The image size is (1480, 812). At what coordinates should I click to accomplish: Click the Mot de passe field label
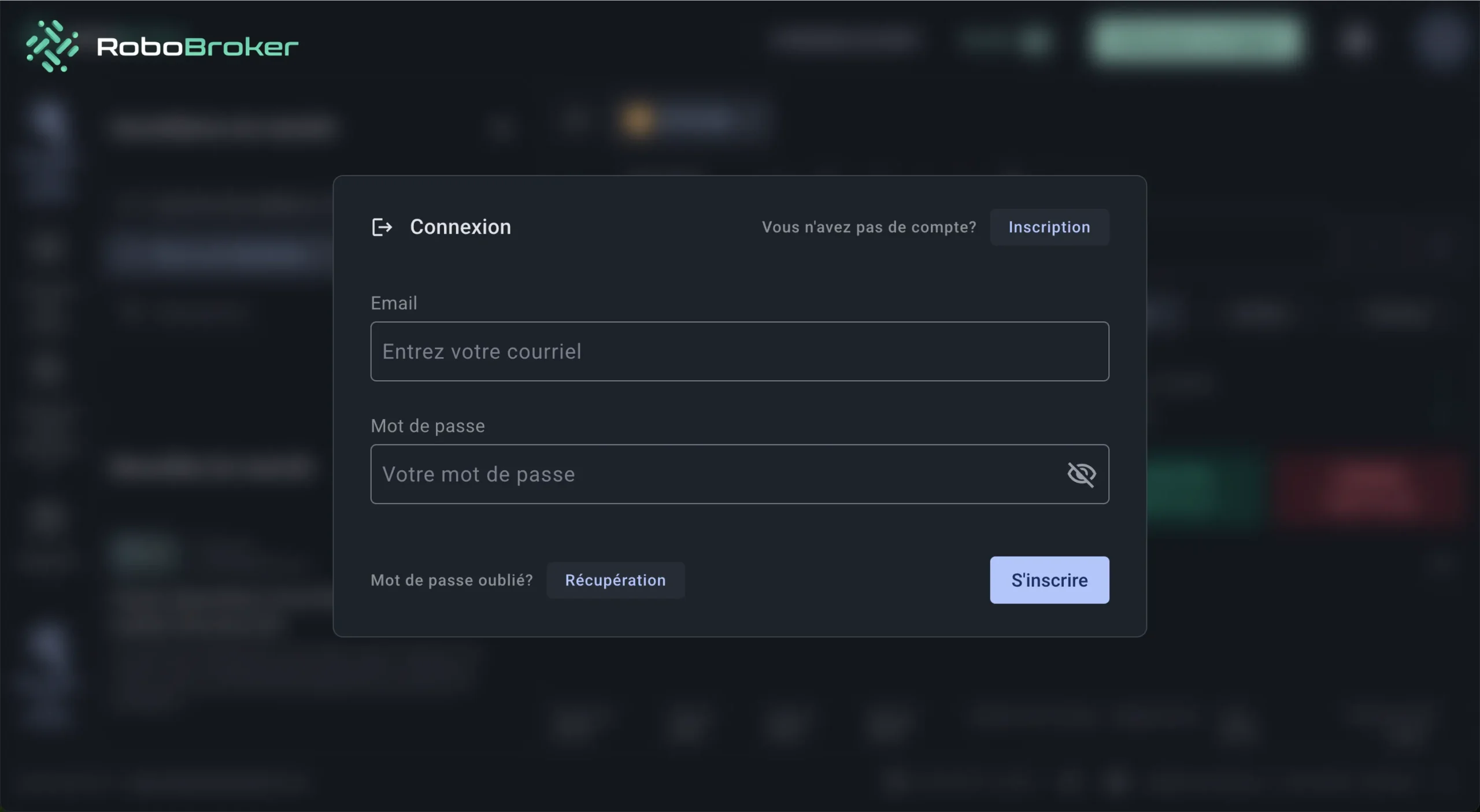point(428,426)
